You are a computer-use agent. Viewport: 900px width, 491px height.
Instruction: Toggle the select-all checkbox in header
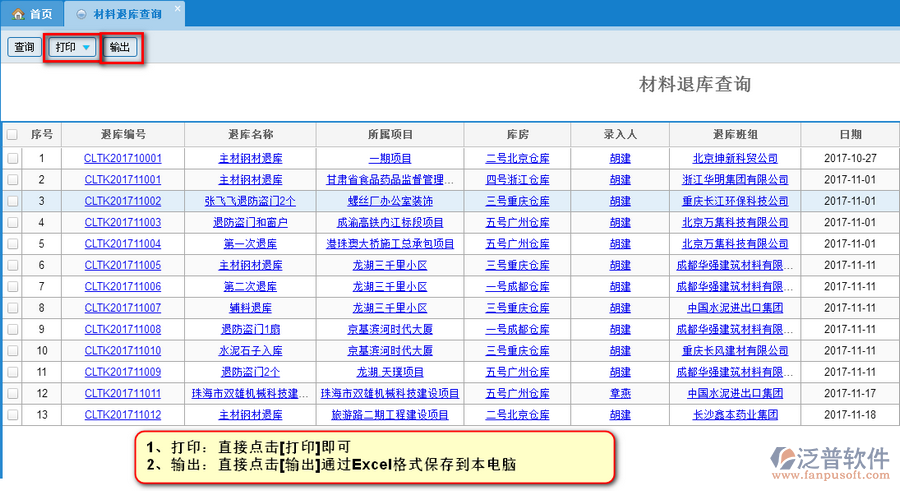click(x=12, y=135)
